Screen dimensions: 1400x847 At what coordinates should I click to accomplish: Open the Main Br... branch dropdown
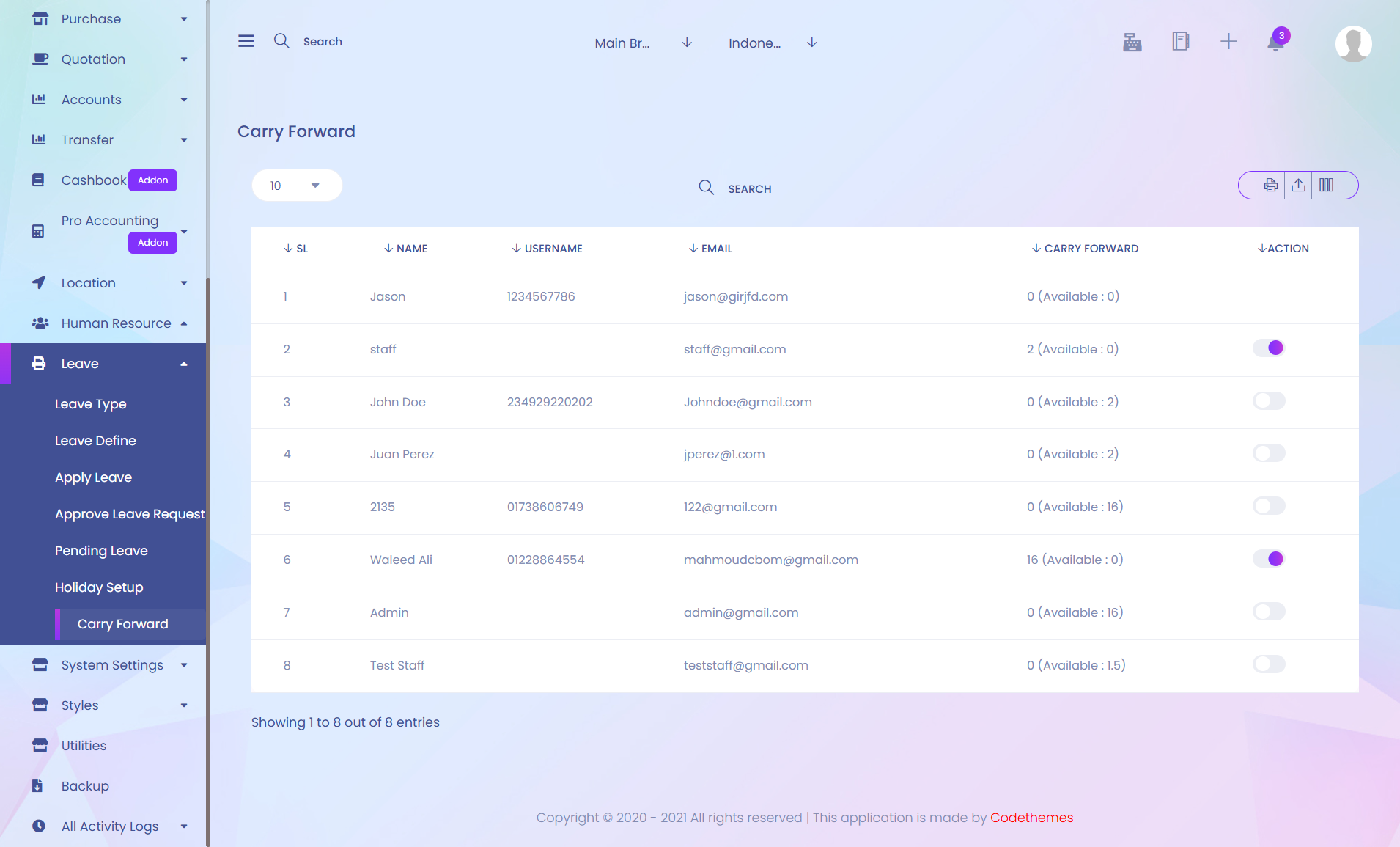[x=643, y=43]
